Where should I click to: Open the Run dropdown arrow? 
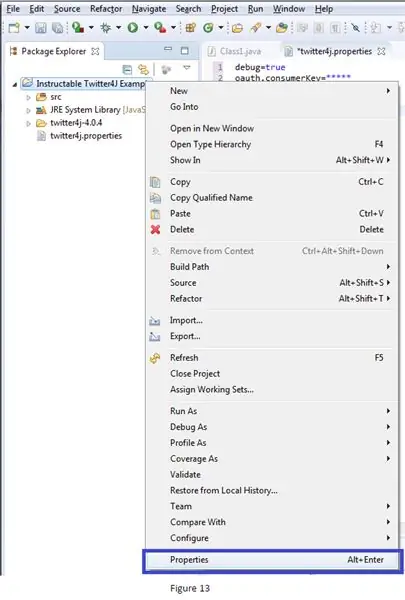coord(146,28)
